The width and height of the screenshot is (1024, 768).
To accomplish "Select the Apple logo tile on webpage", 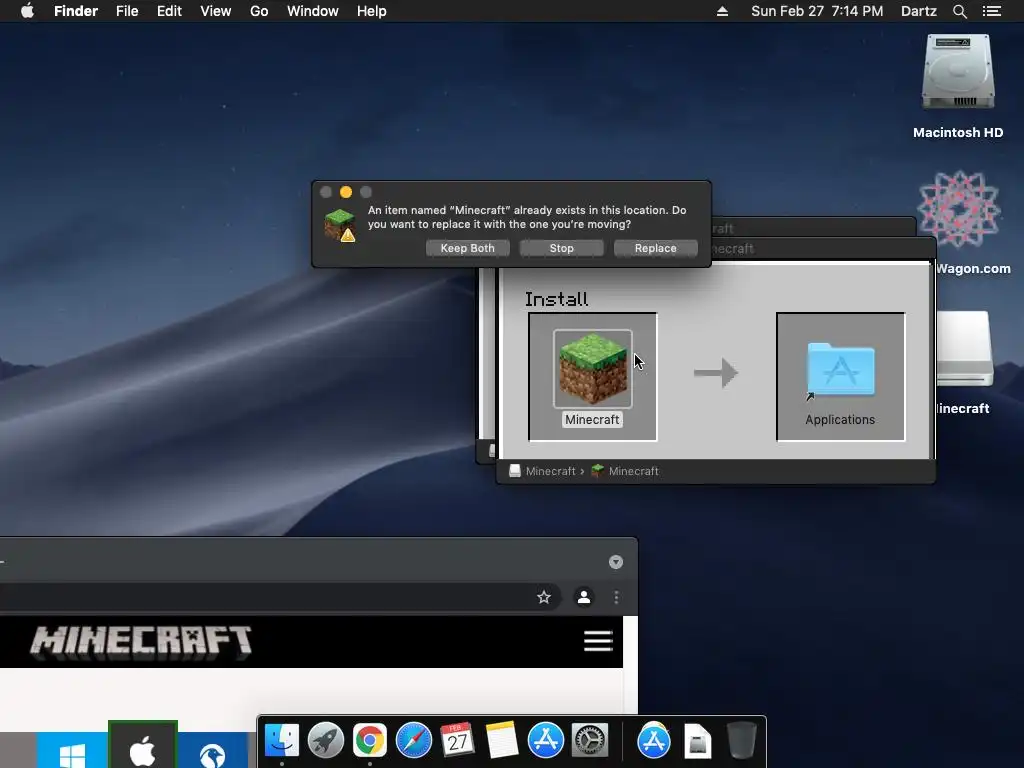I will pos(143,745).
